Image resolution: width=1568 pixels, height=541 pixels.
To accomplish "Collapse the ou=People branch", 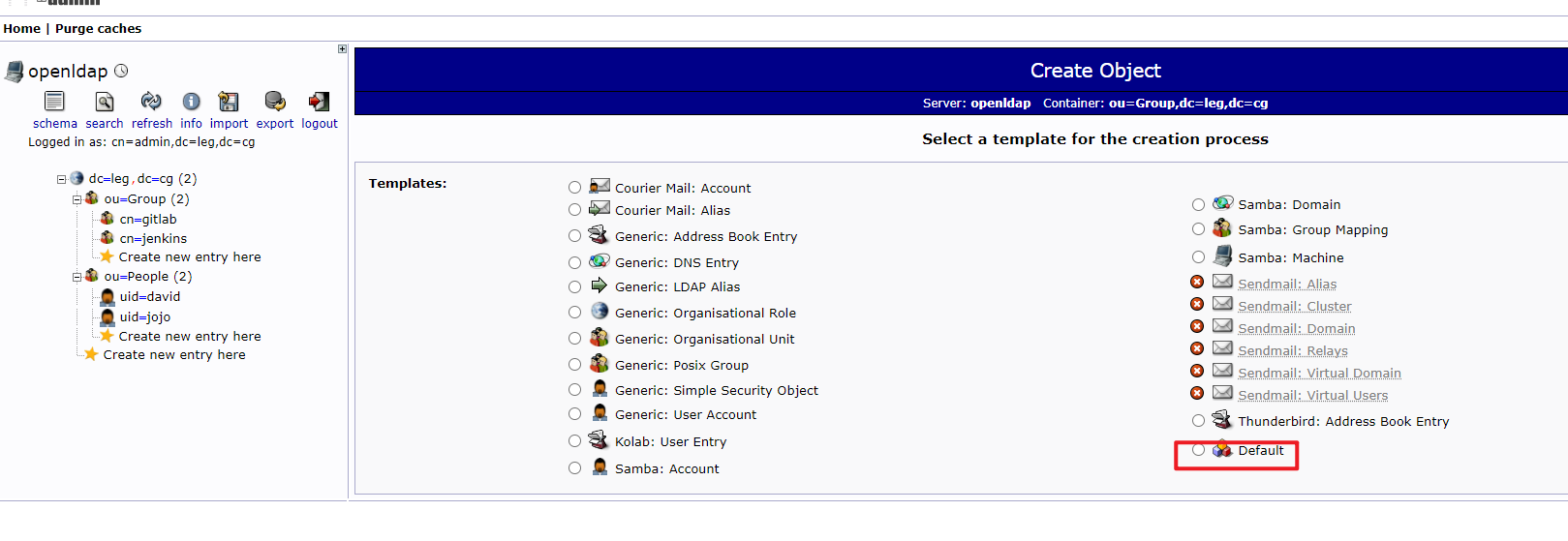I will pos(77,277).
